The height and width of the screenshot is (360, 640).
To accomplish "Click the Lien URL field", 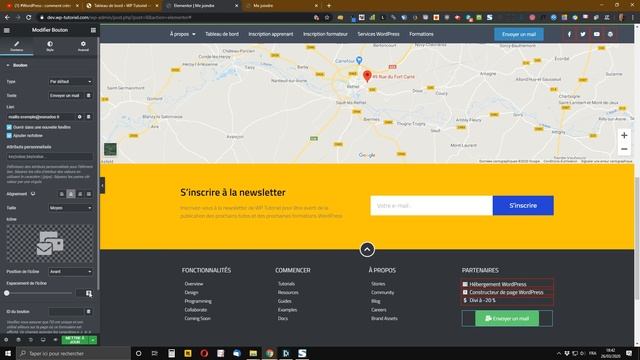I will (x=40, y=117).
